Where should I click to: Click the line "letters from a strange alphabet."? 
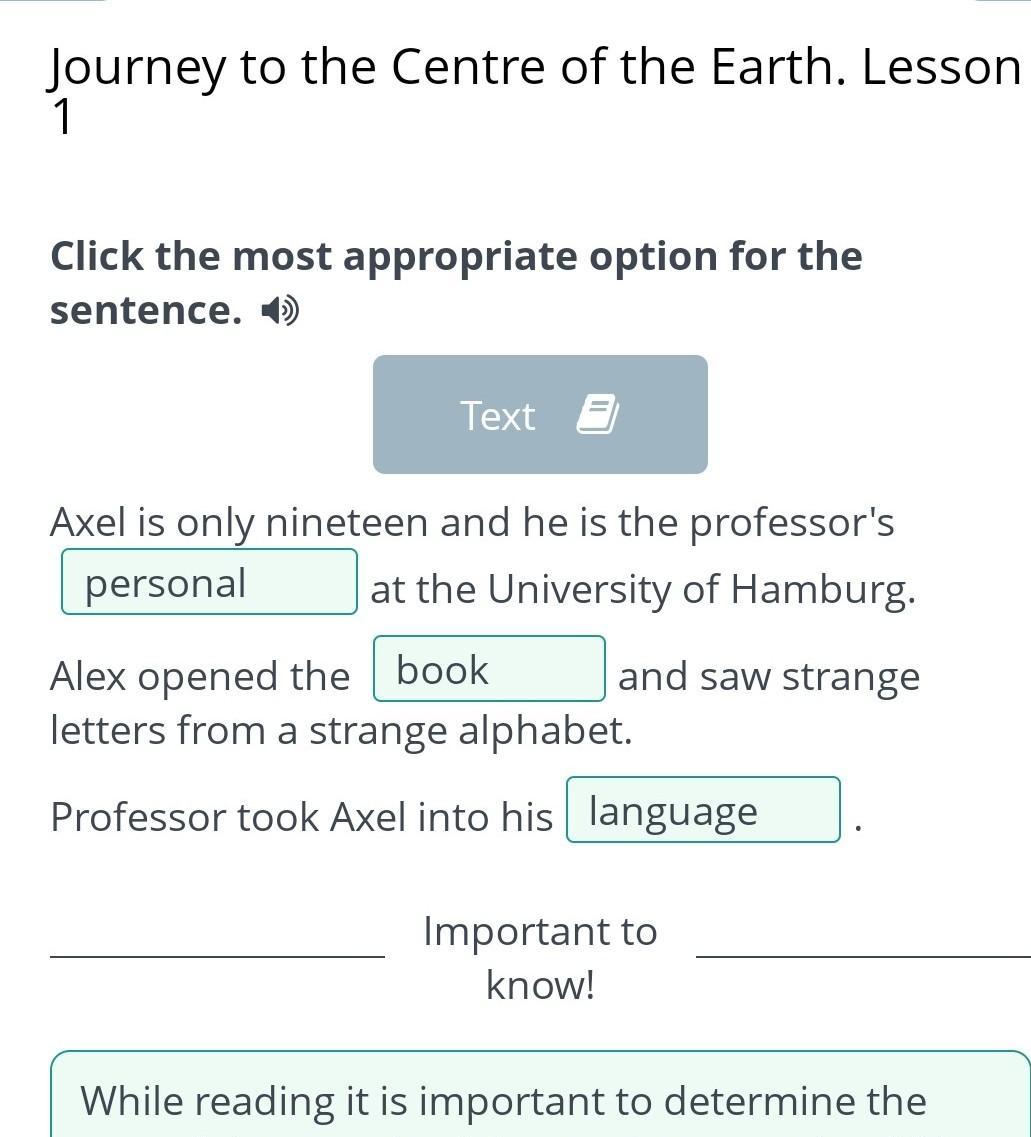pos(341,730)
